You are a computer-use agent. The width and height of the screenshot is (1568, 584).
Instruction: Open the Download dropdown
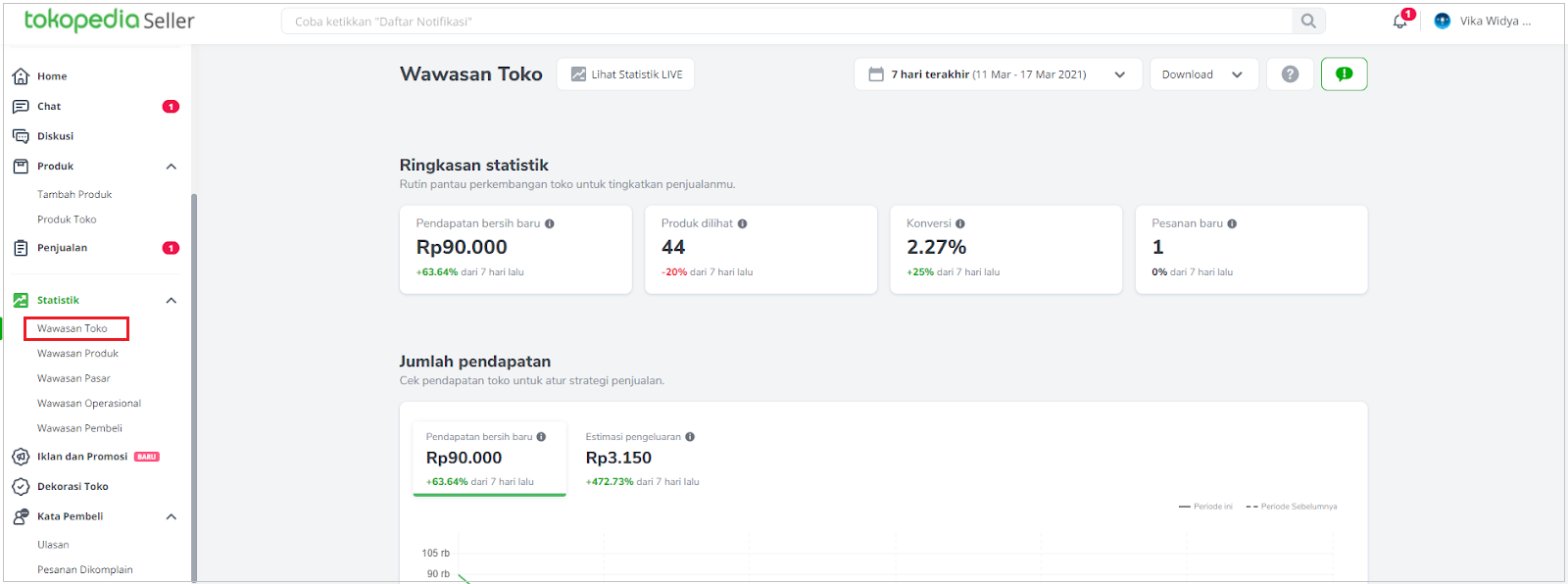pyautogui.click(x=1203, y=74)
